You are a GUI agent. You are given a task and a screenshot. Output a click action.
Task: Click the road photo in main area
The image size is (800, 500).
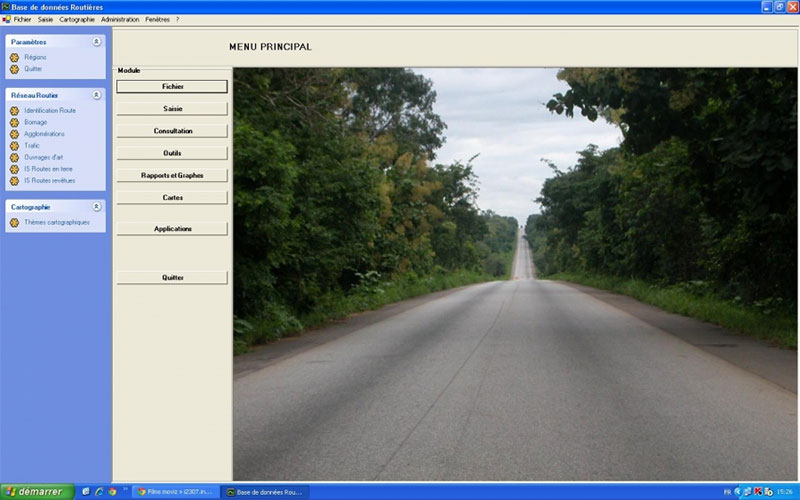pyautogui.click(x=515, y=274)
